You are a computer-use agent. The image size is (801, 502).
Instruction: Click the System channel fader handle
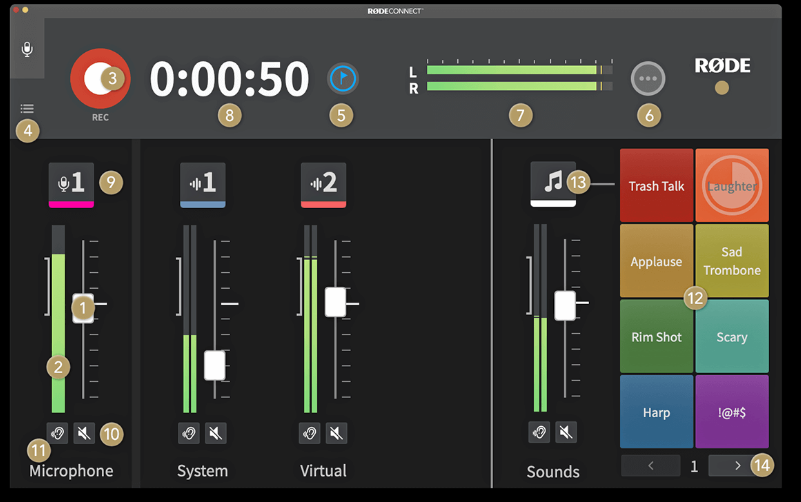(215, 365)
